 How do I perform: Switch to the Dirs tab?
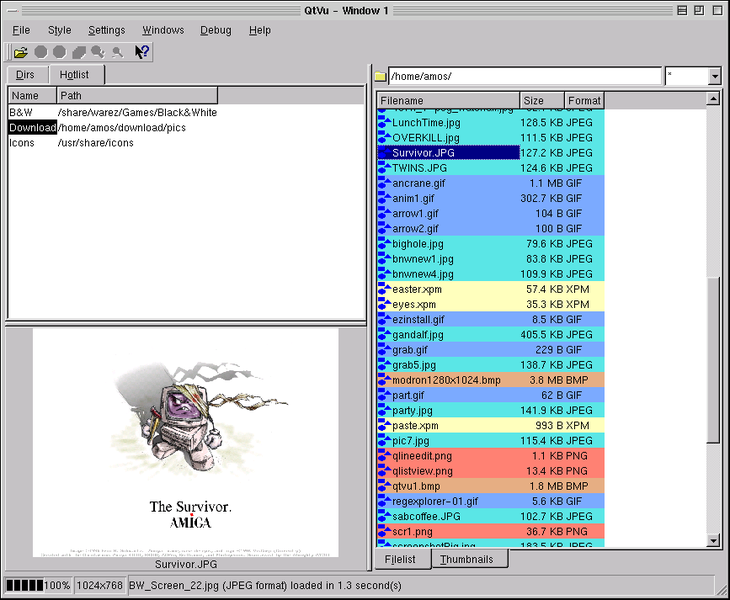coord(25,75)
